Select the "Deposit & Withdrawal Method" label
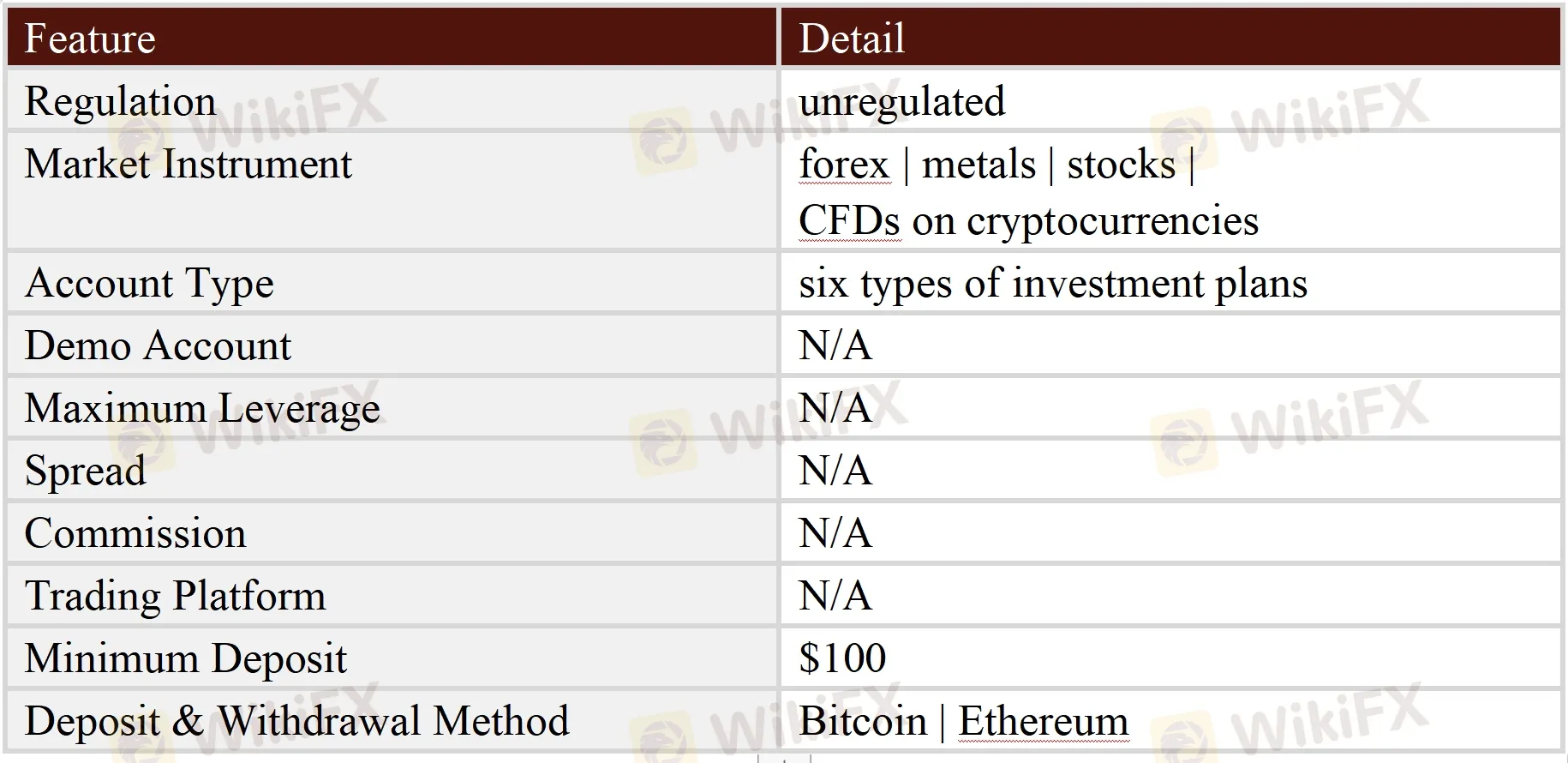The width and height of the screenshot is (1568, 763). (296, 721)
